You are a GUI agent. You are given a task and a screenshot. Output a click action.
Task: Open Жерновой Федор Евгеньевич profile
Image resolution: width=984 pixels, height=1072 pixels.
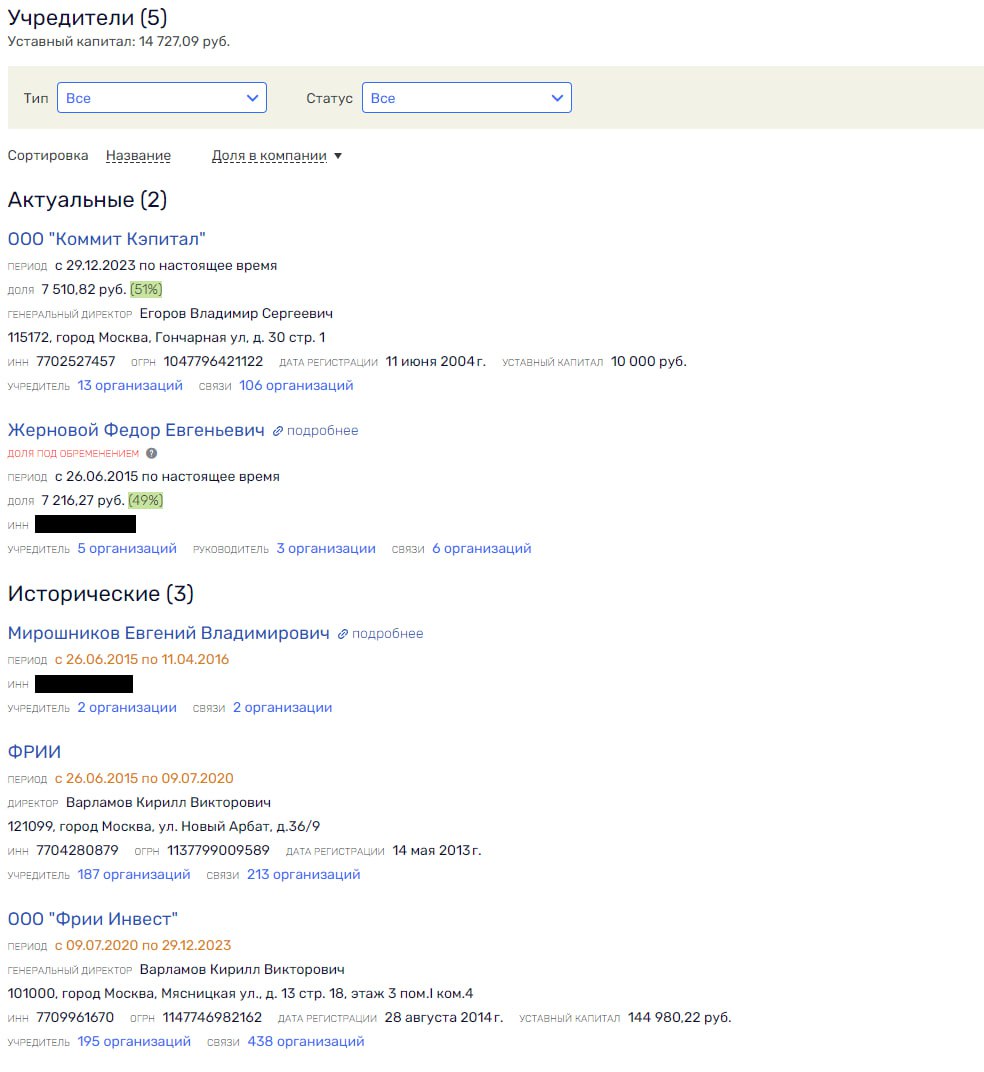(x=136, y=430)
